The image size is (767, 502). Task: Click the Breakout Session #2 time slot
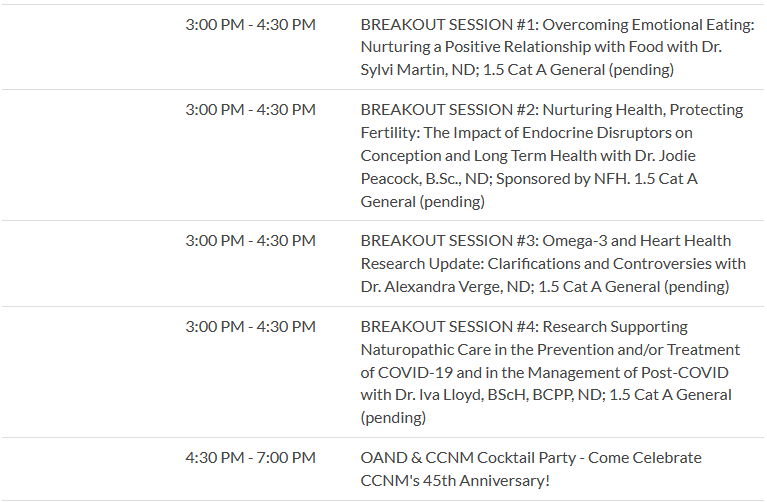click(x=250, y=110)
